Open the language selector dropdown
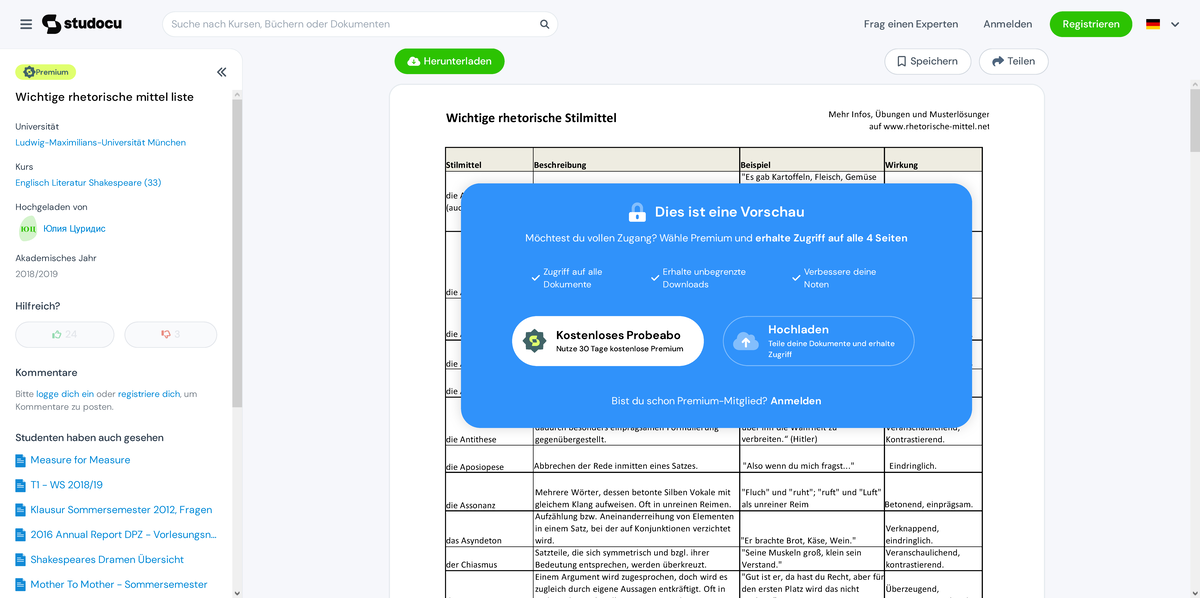The image size is (1200, 598). click(1175, 23)
